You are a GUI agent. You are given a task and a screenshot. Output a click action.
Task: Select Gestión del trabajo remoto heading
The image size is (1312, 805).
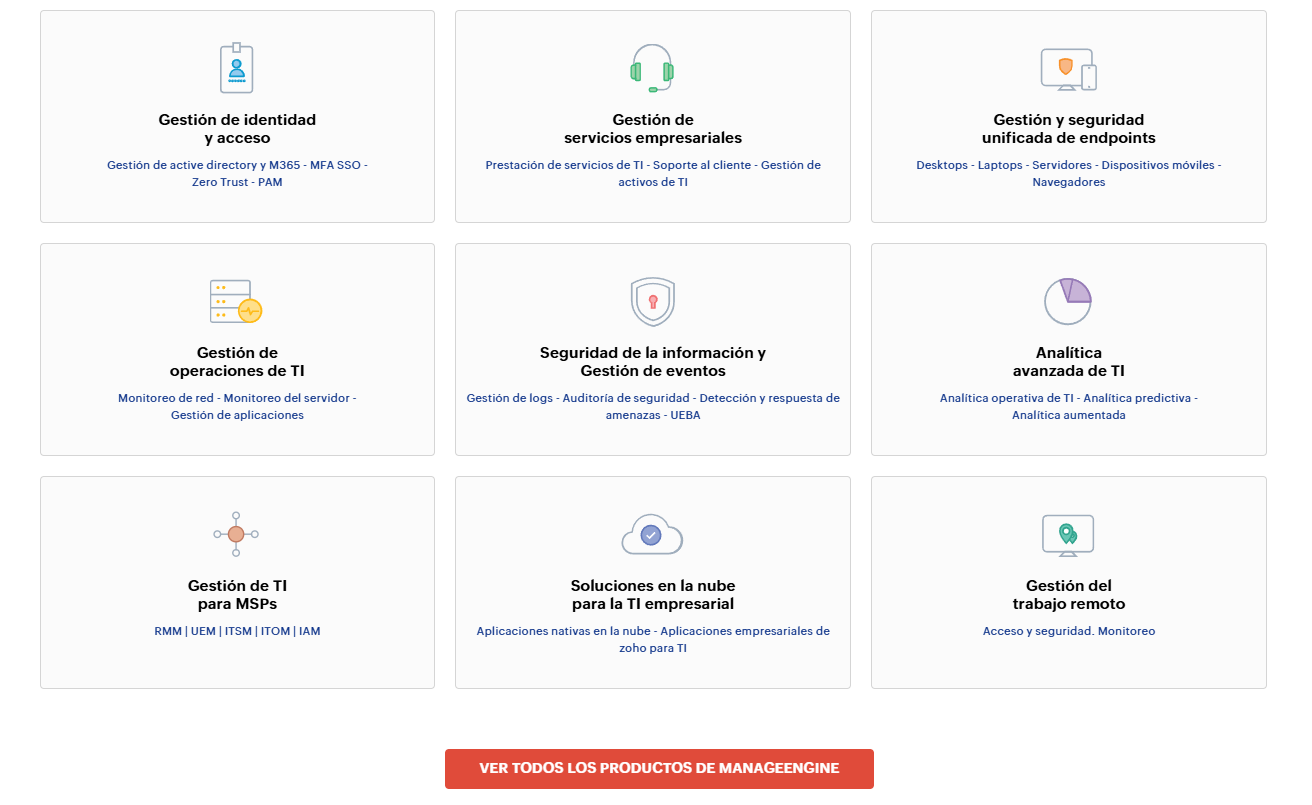coord(1068,595)
